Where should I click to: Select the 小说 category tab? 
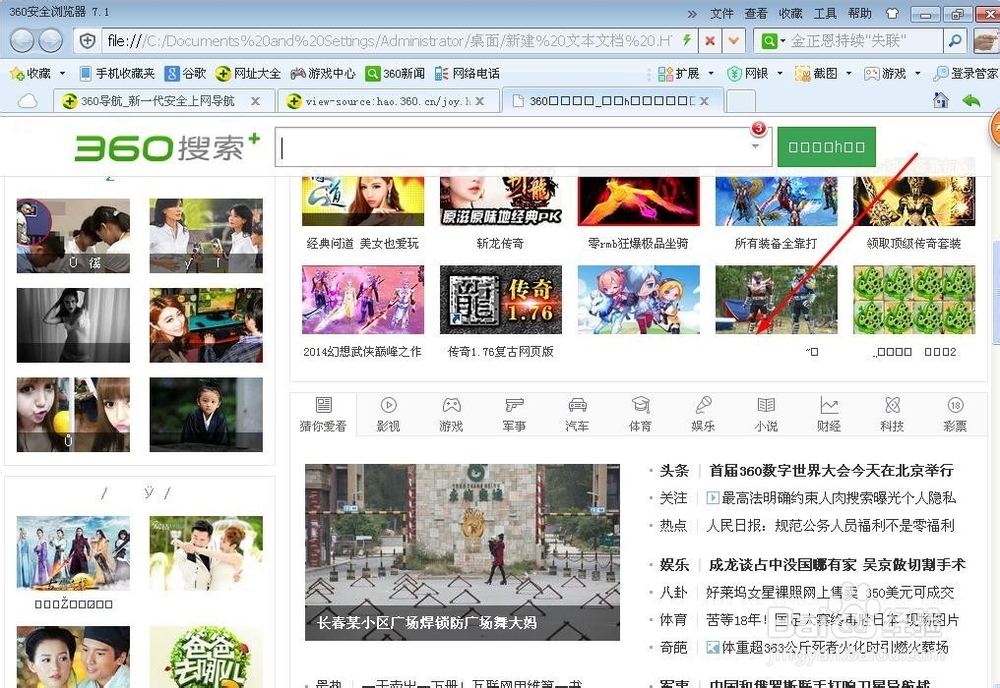(x=766, y=414)
